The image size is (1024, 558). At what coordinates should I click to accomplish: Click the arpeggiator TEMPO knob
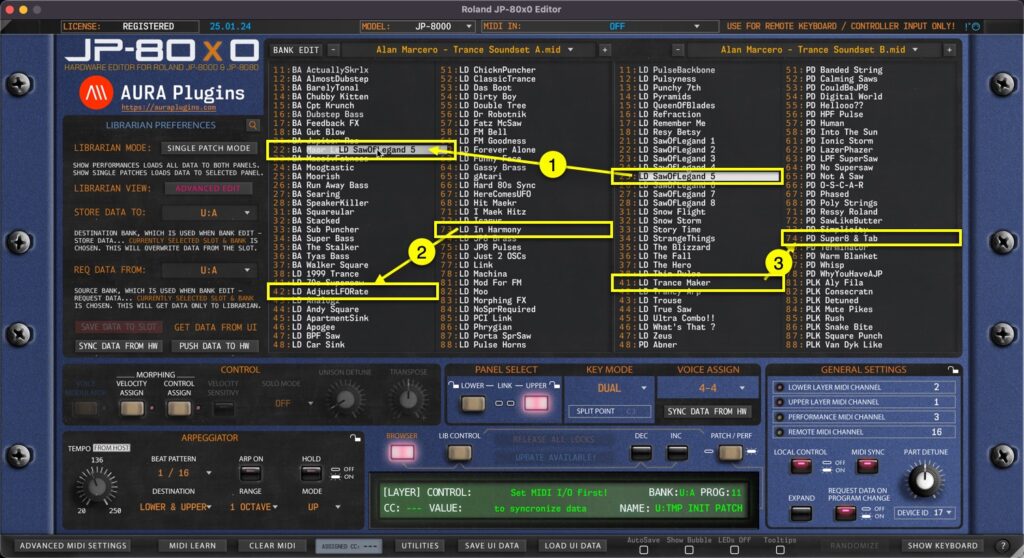pos(97,486)
